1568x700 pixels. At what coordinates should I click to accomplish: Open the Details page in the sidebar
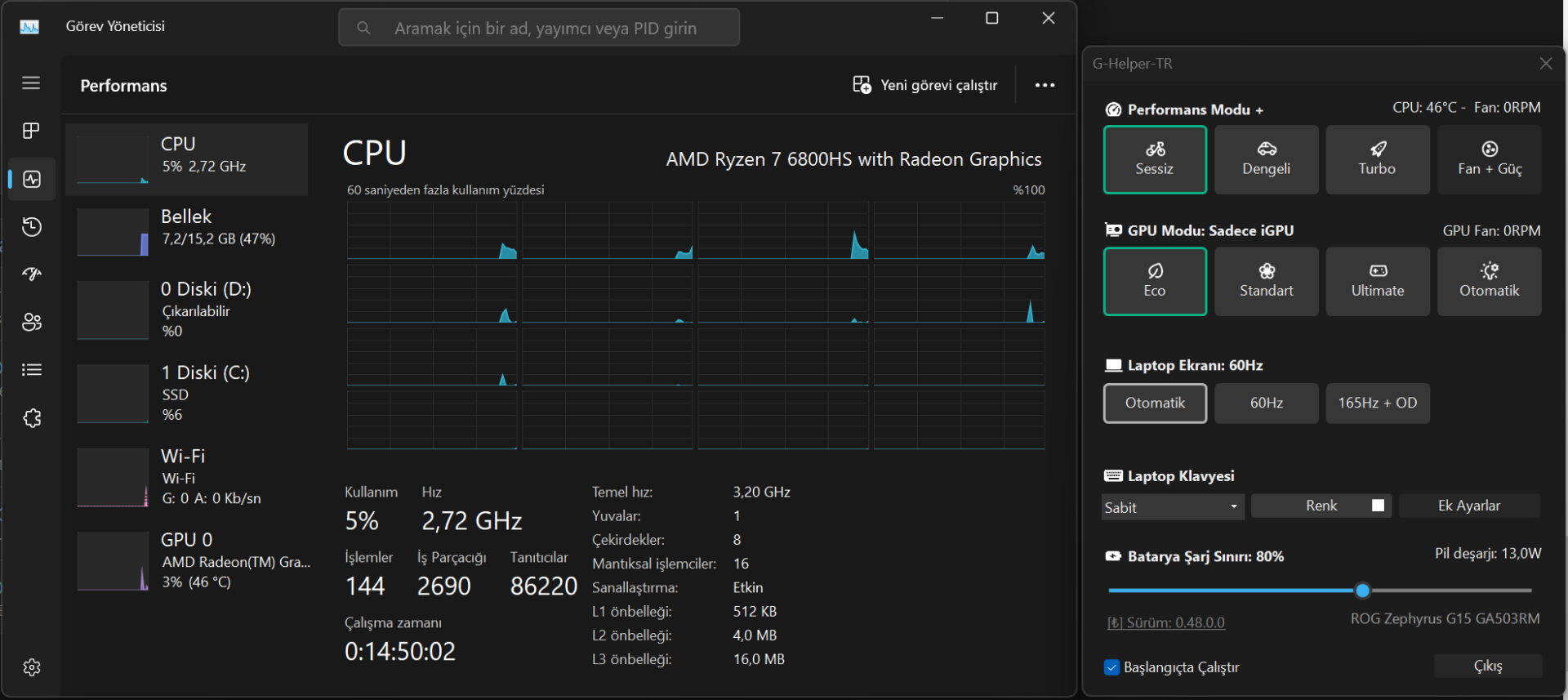coord(31,370)
